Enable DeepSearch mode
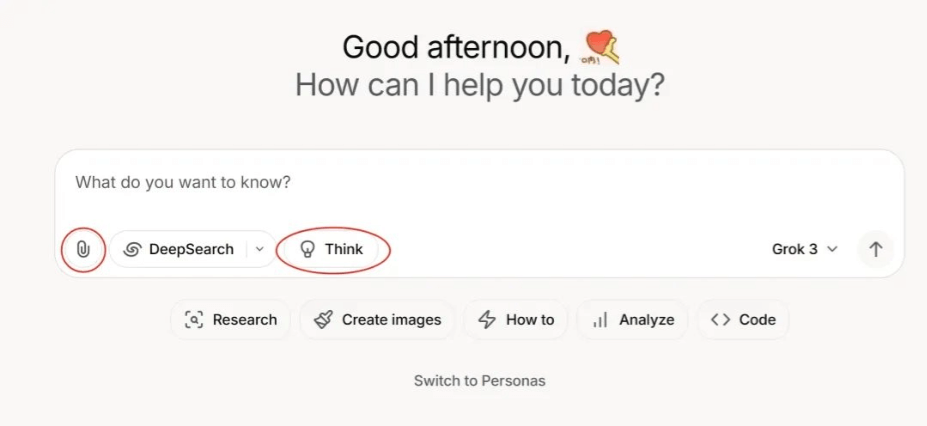This screenshot has height=426, width=927. pos(178,249)
